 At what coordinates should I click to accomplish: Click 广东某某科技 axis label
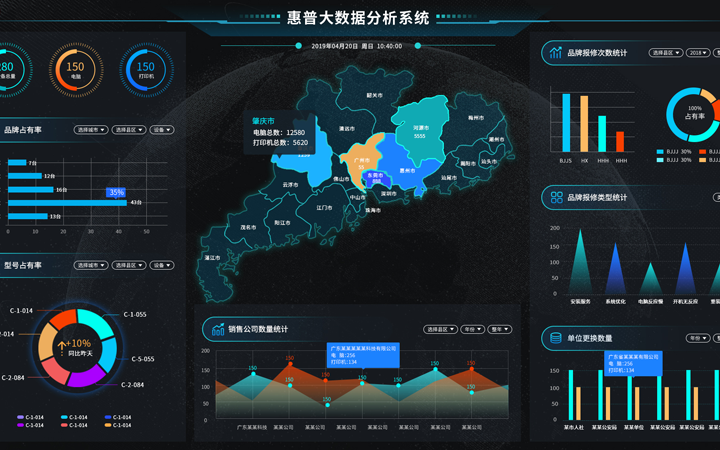pos(252,427)
